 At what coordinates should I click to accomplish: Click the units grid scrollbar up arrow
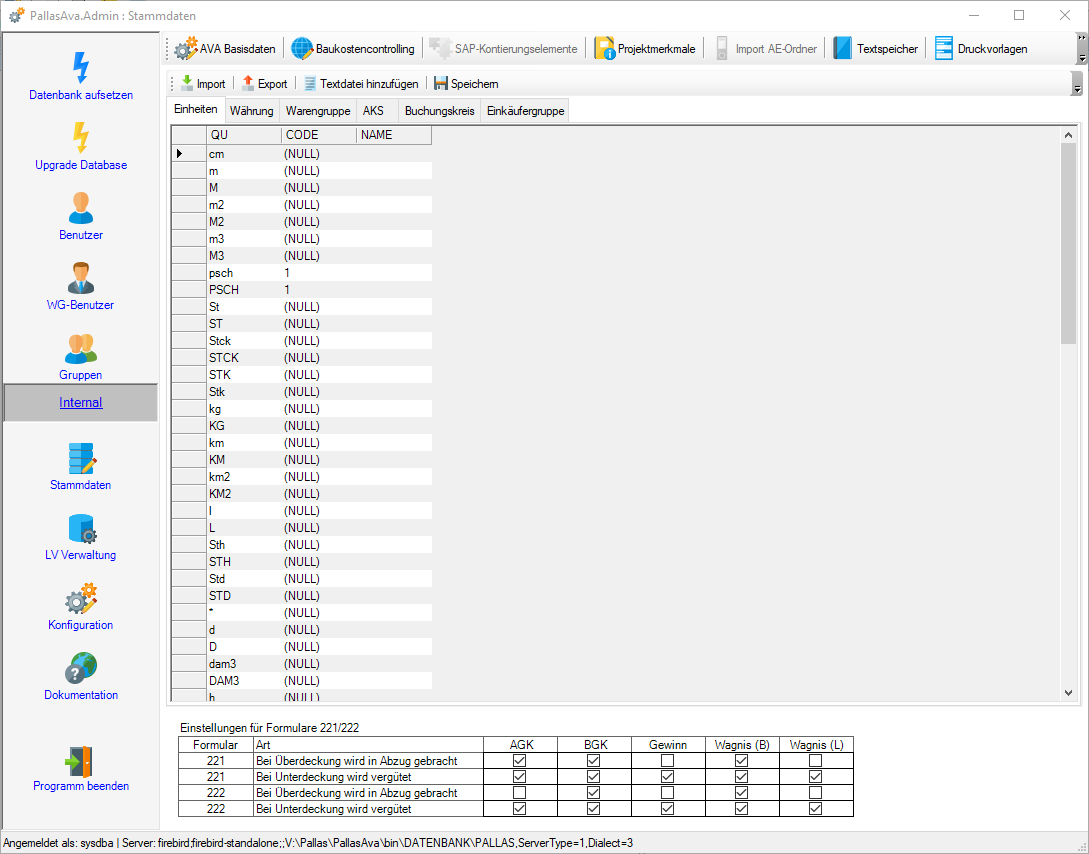tap(1069, 135)
